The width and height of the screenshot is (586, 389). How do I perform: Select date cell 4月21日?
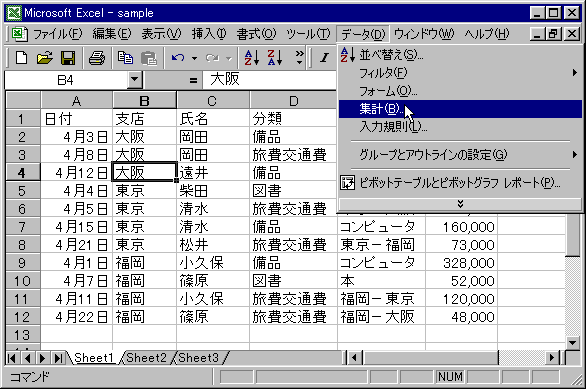[76, 245]
